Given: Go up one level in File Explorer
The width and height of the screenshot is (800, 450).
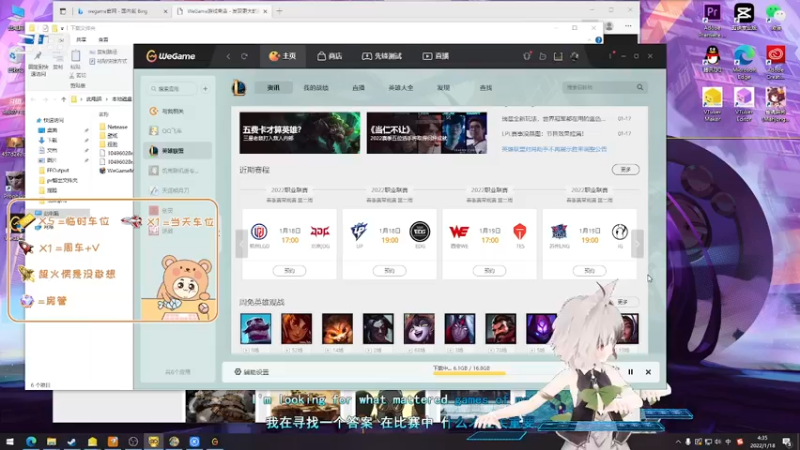Looking at the screenshot, I should click(64, 99).
